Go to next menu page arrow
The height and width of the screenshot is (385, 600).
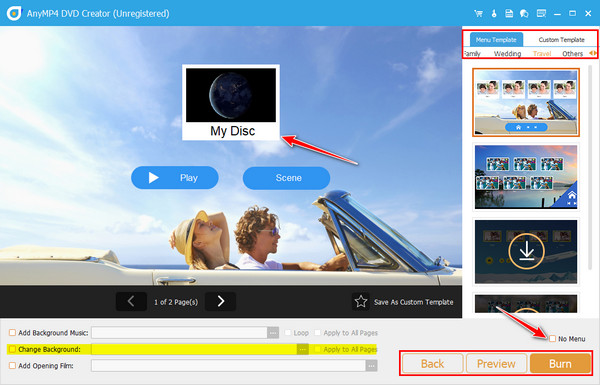click(x=220, y=302)
